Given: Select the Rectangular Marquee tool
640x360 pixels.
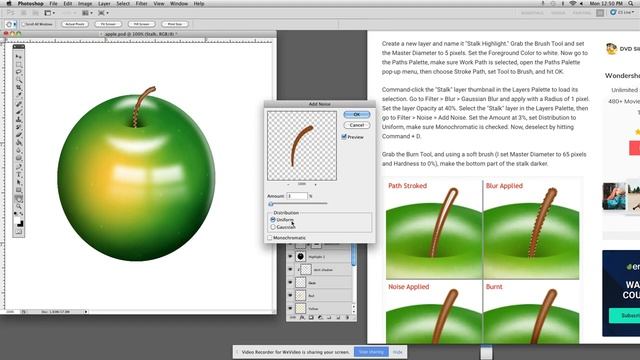Looking at the screenshot, I should click(18, 64).
